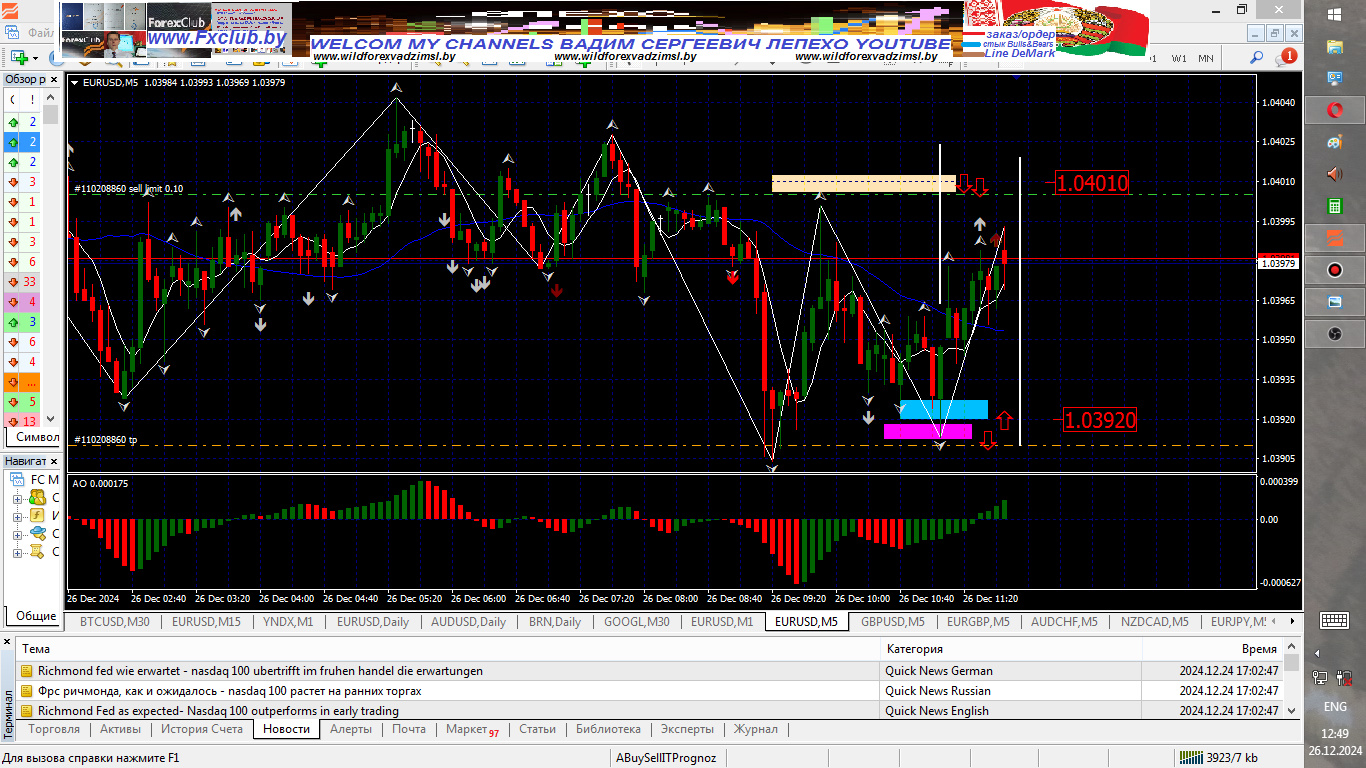The height and width of the screenshot is (768, 1366).
Task: Click the 1.03920 price label
Action: pyautogui.click(x=1100, y=420)
